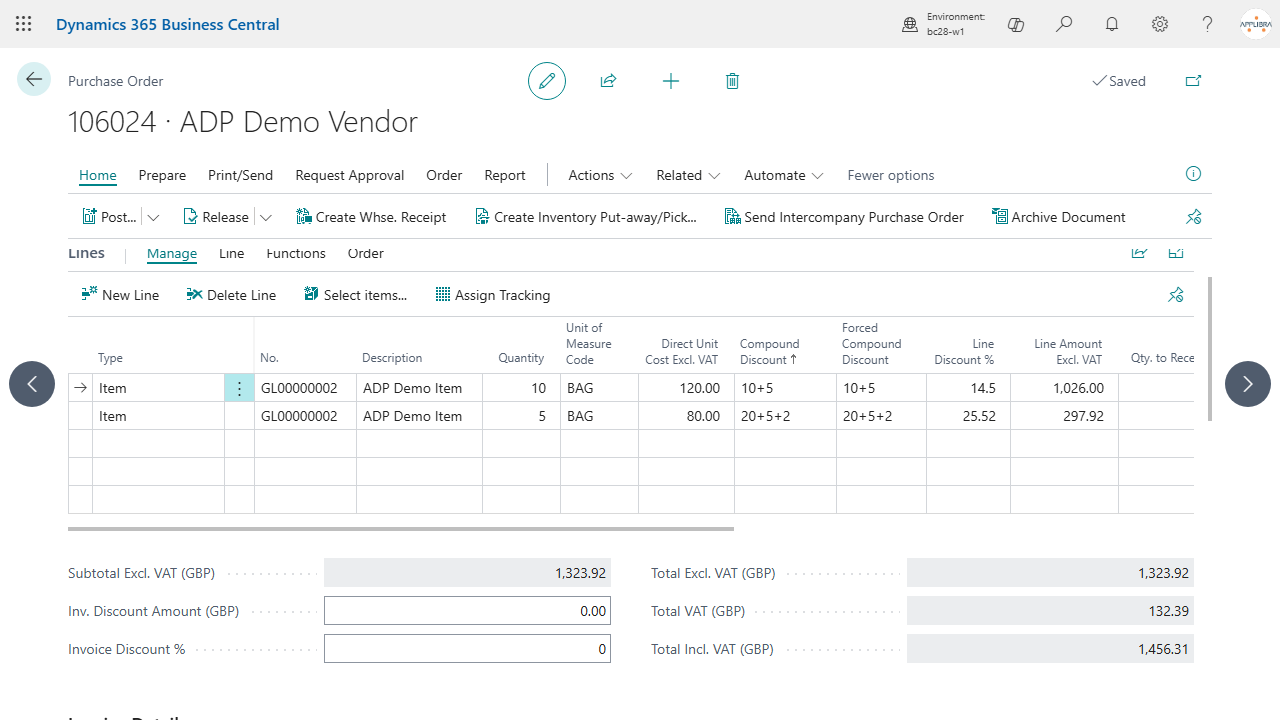Click Delete Line
The image size is (1280, 720).
pyautogui.click(x=231, y=295)
